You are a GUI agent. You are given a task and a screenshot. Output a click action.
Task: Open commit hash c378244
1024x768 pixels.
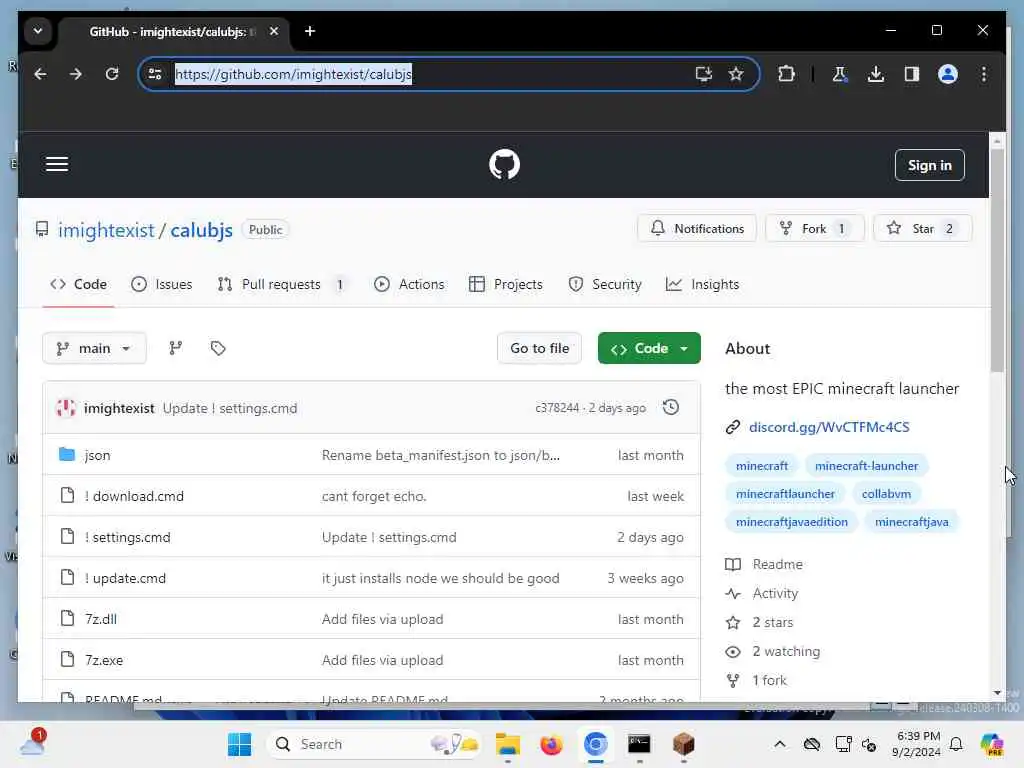557,408
